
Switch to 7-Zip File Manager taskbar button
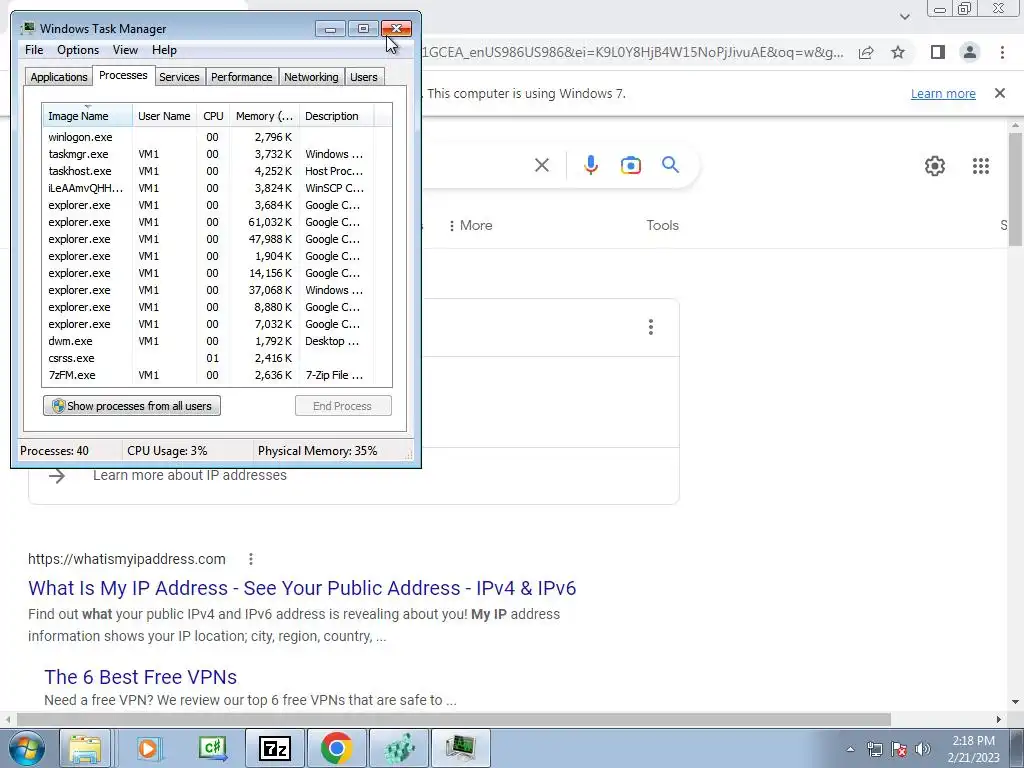point(275,749)
